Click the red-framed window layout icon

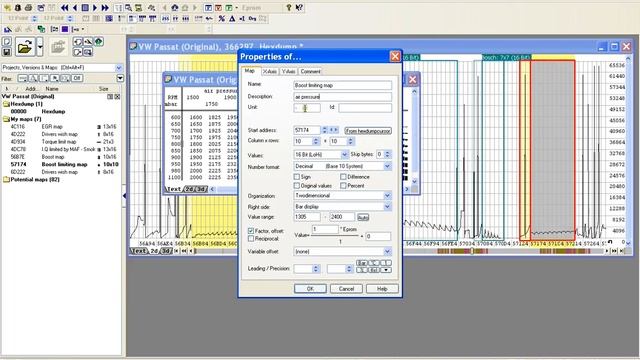click(218, 7)
